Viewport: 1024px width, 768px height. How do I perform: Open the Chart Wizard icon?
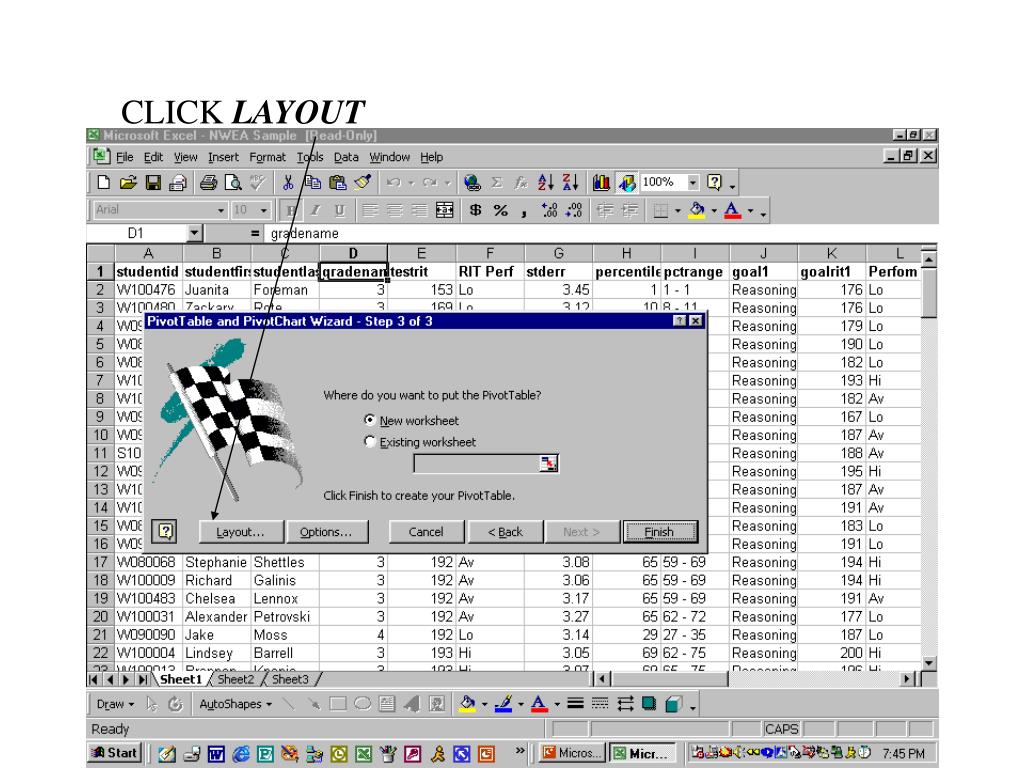[x=601, y=182]
